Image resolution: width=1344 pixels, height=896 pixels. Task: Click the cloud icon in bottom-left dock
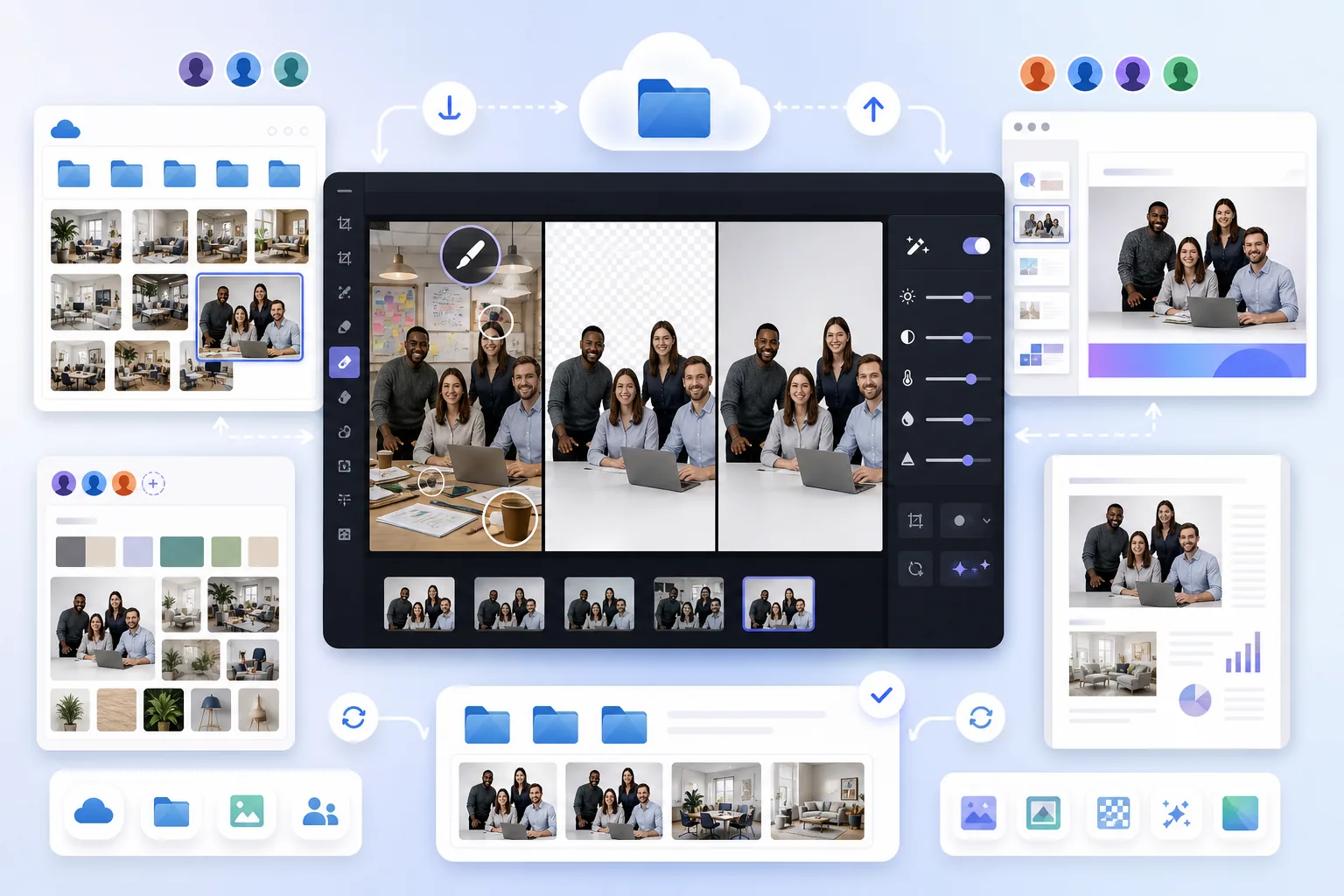coord(94,812)
